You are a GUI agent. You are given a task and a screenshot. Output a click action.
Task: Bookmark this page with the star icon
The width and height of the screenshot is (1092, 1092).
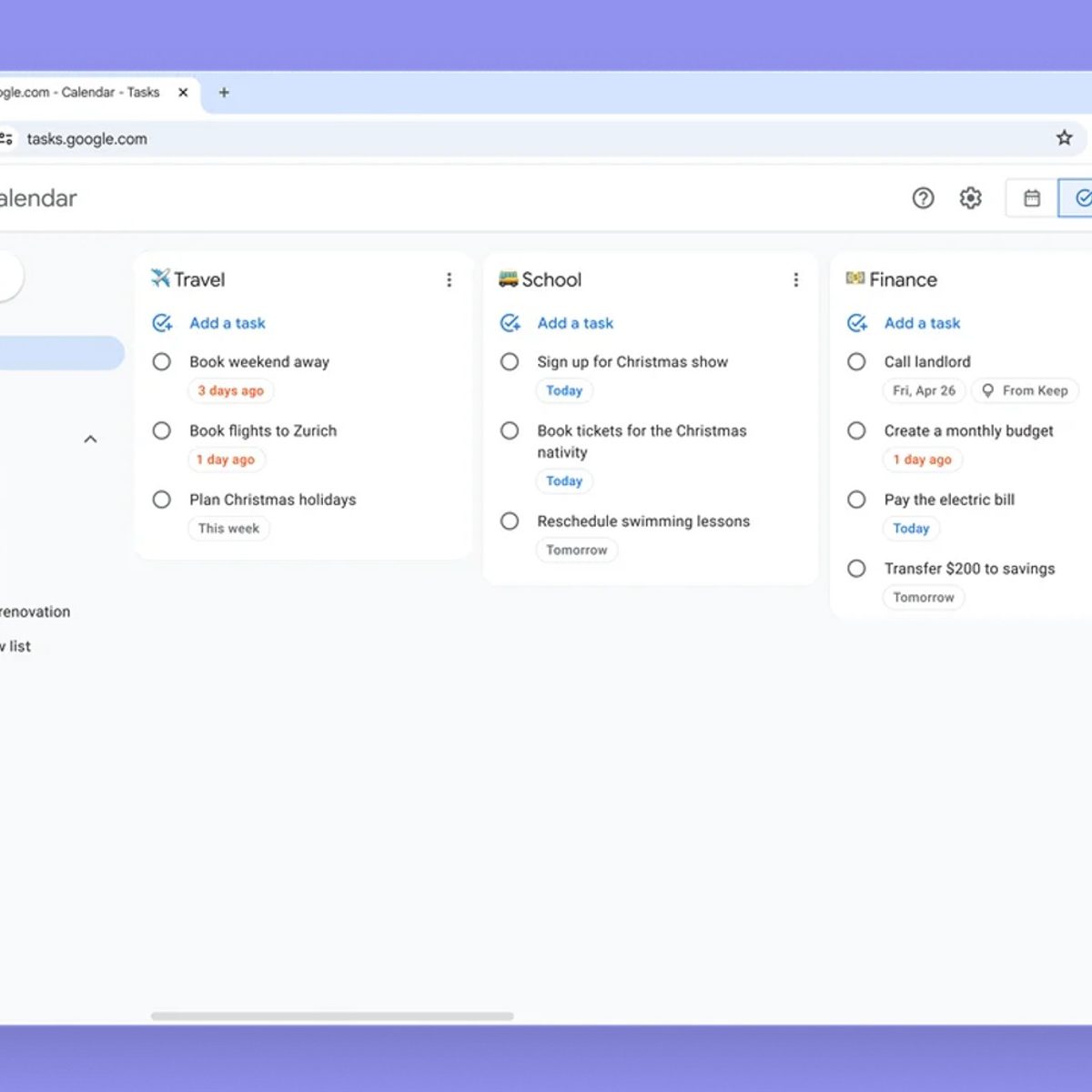[1064, 138]
